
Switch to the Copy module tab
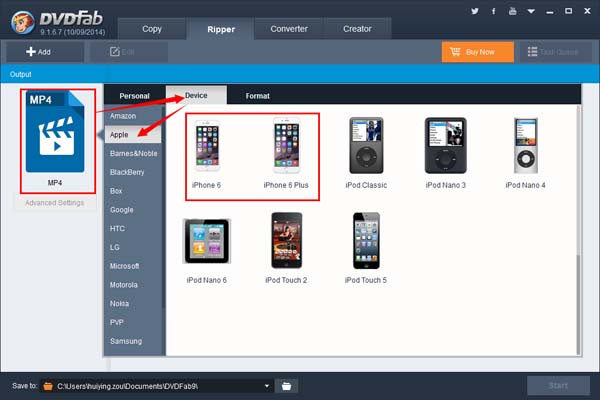[152, 29]
